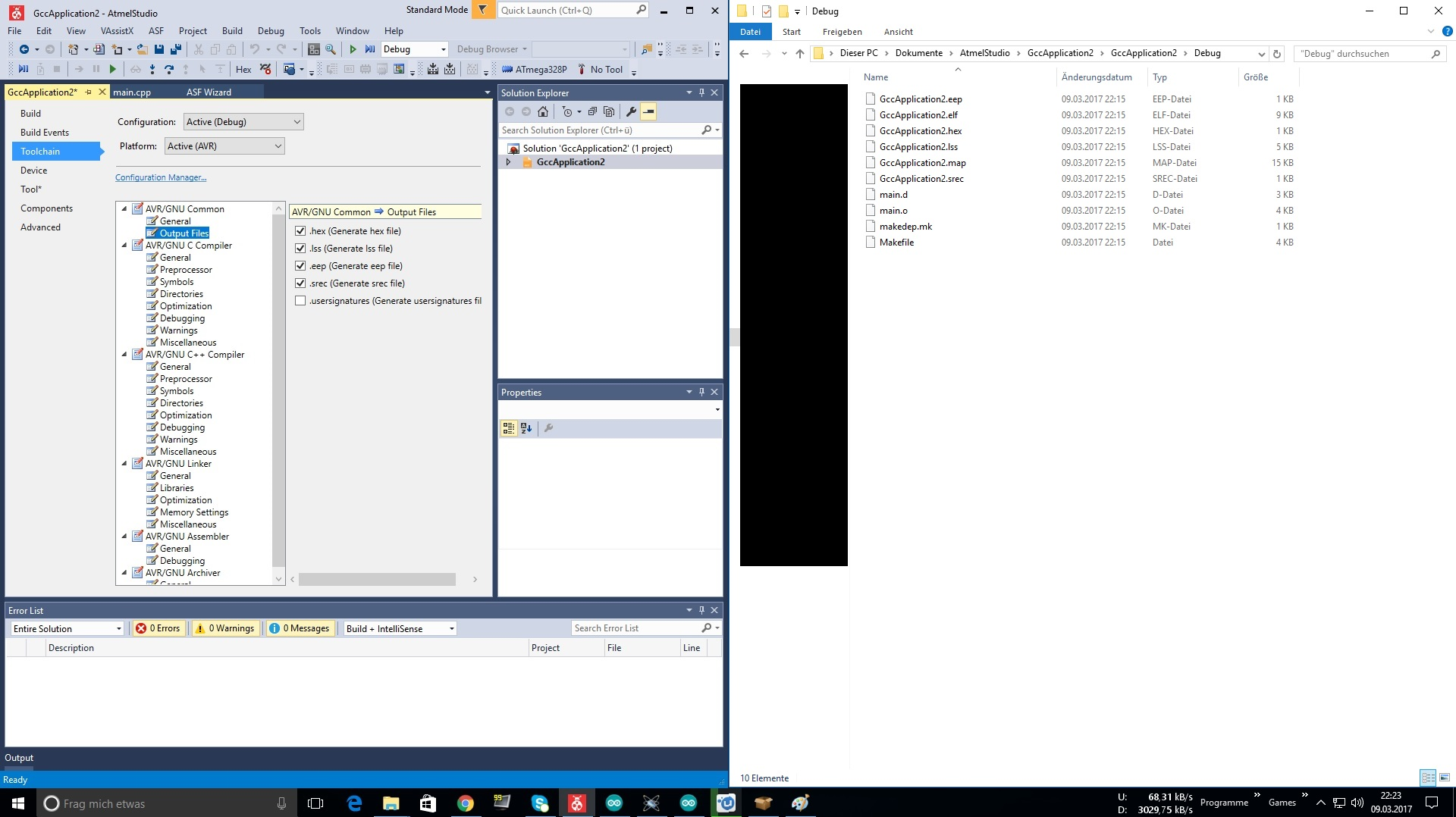Click the Open File folder icon
Viewport: 1456px width, 817px height.
pyautogui.click(x=142, y=49)
